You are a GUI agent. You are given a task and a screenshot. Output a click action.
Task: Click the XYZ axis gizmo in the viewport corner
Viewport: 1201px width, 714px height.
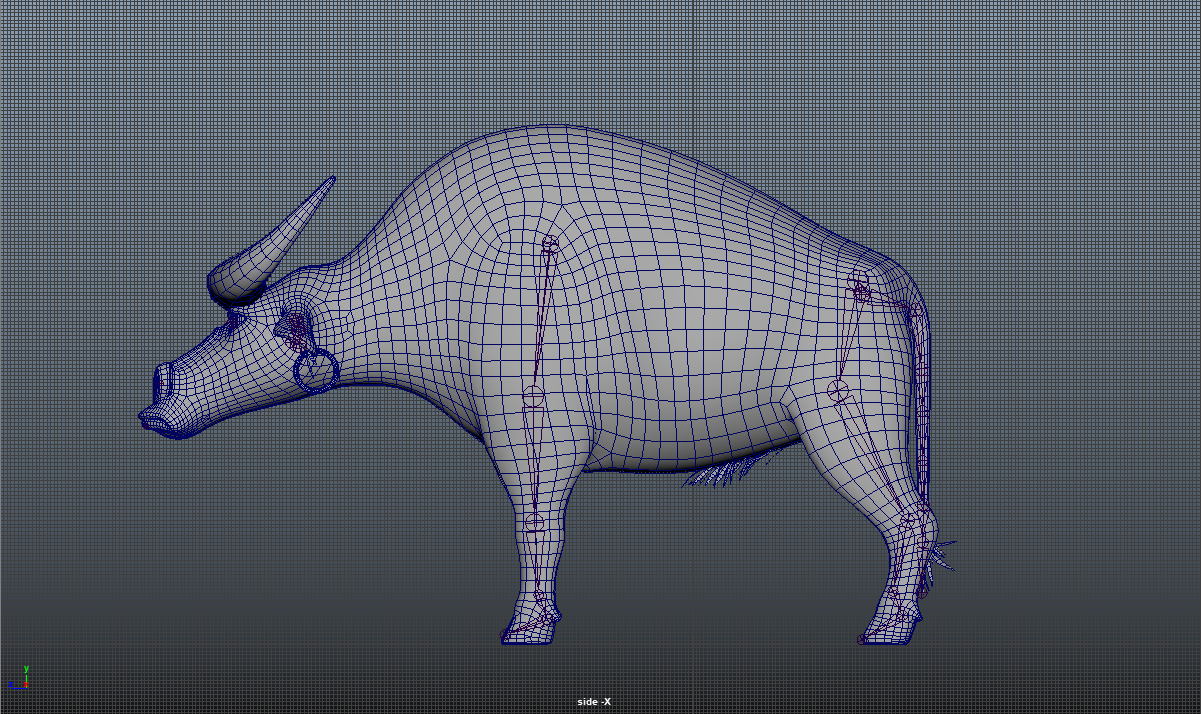[x=18, y=678]
